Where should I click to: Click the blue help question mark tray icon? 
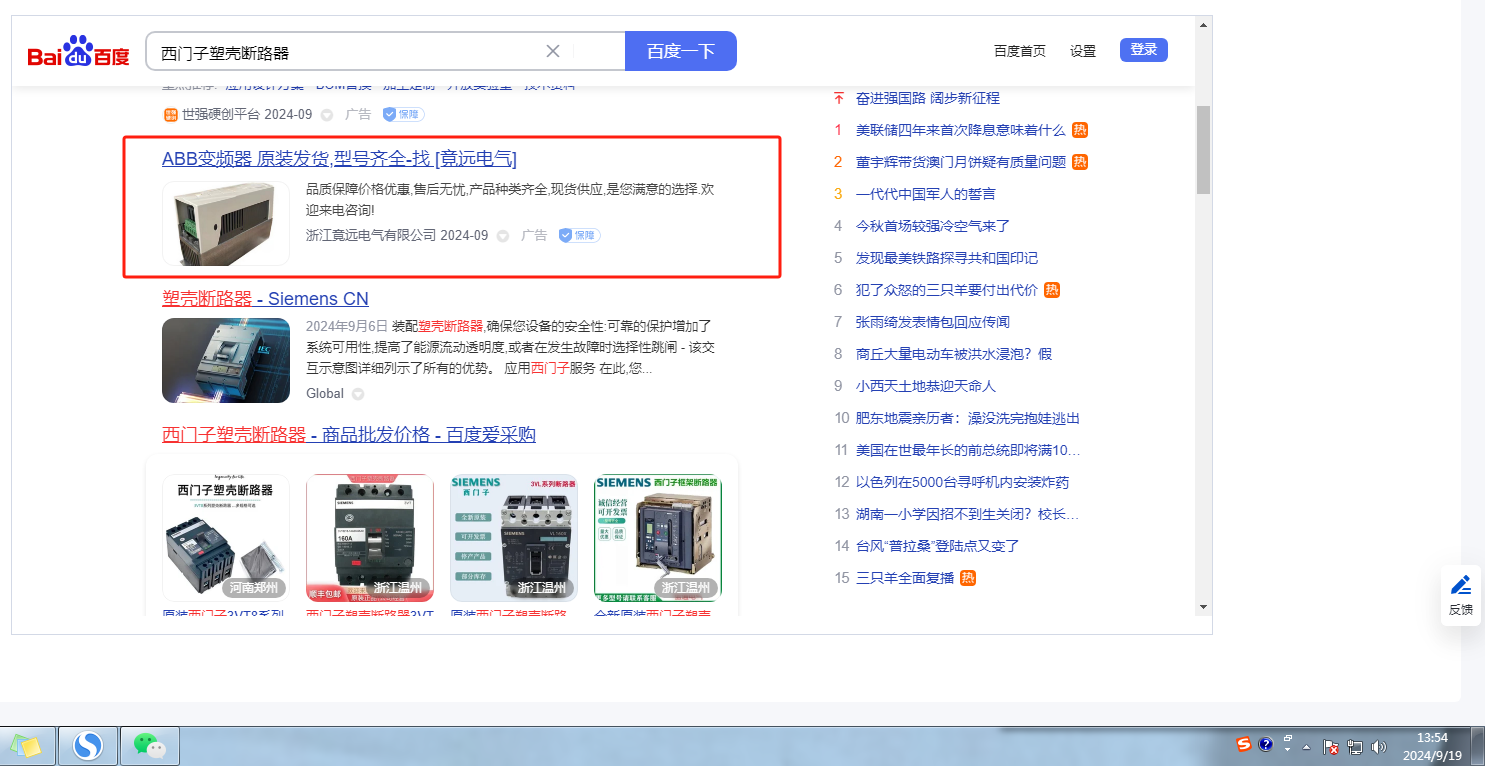[x=1265, y=745]
